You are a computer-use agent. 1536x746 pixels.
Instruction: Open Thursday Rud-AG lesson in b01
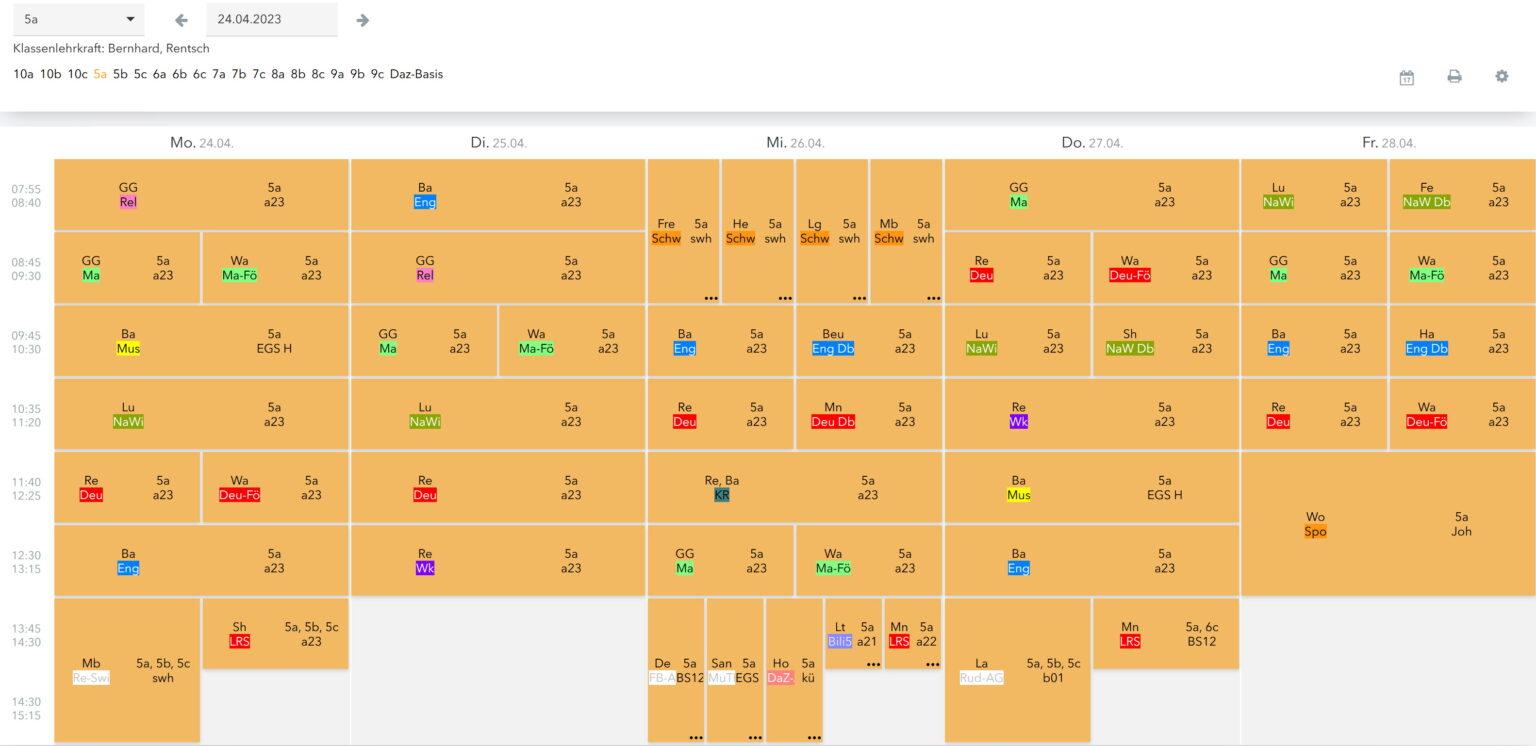point(1018,670)
